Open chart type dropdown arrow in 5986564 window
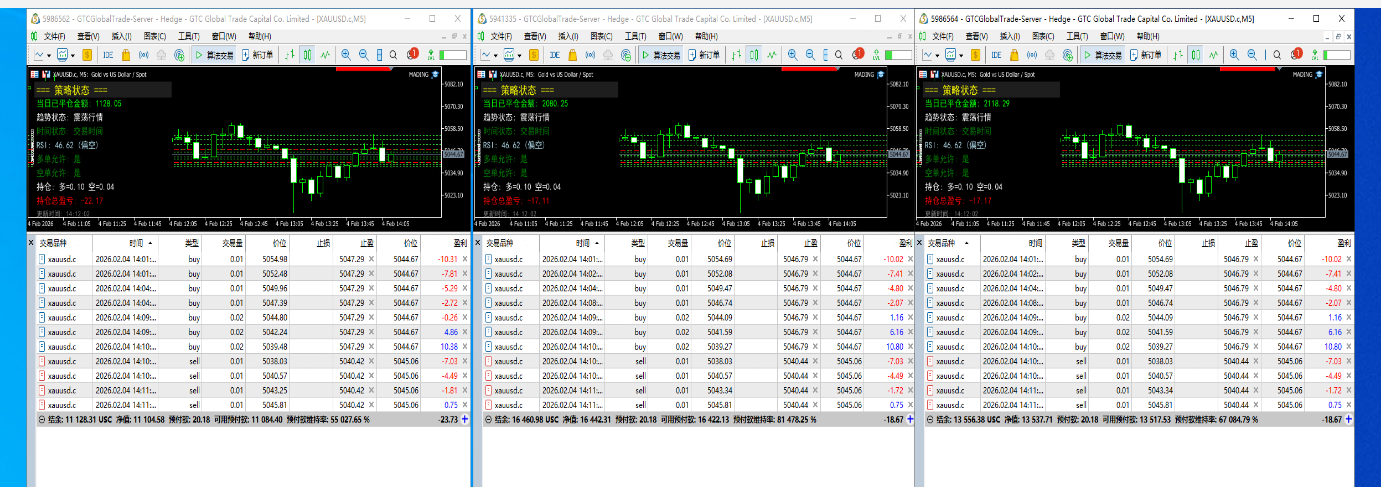Screen dimensions: 1381x487 pyautogui.click(x=938, y=55)
